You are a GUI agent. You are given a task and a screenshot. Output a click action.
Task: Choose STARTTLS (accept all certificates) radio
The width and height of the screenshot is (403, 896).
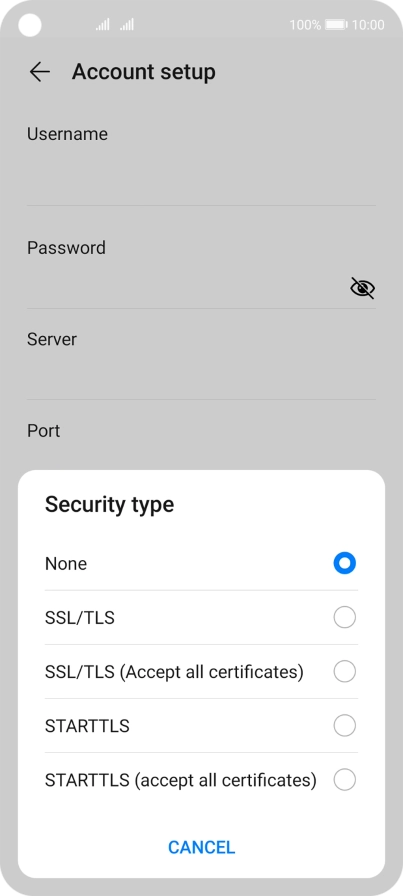pos(345,780)
